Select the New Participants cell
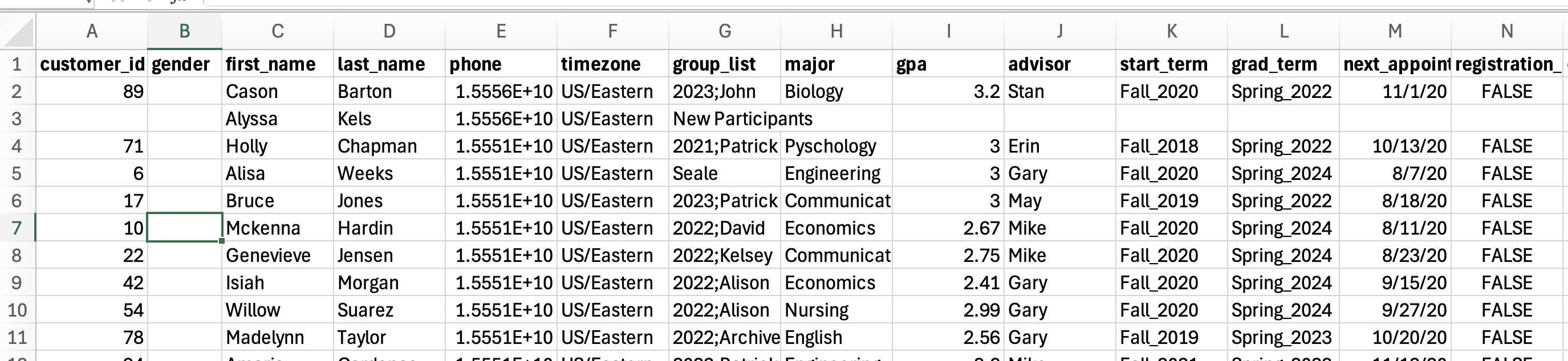The width and height of the screenshot is (1568, 361). [742, 118]
